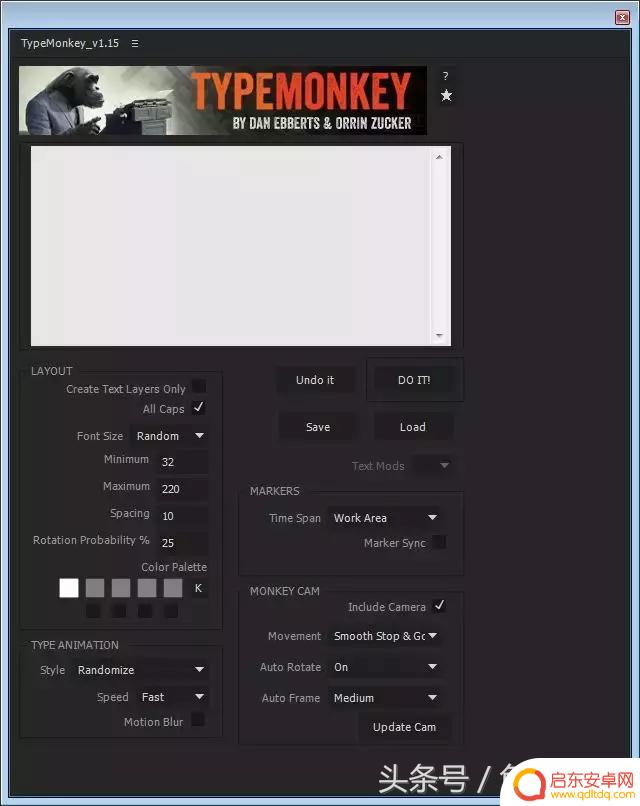Image resolution: width=640 pixels, height=806 pixels.
Task: Click the Rotation Probability value field
Action: [182, 543]
